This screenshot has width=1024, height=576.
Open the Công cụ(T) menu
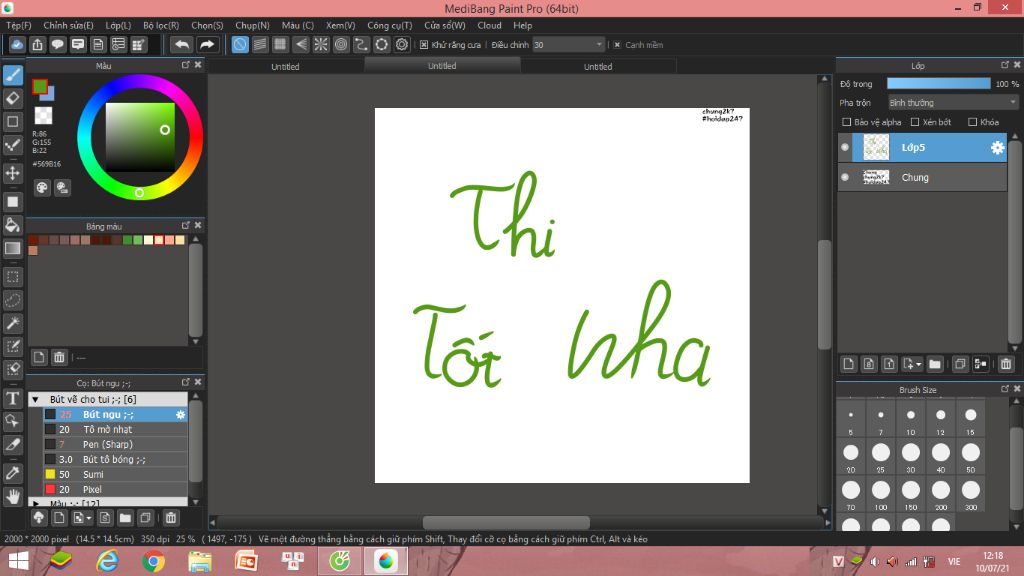(389, 25)
